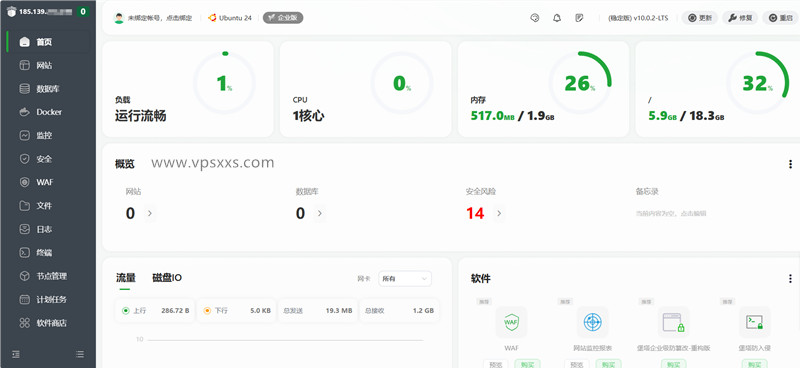
Task: Open the sidebar menu settings list icon
Action: click(80, 354)
